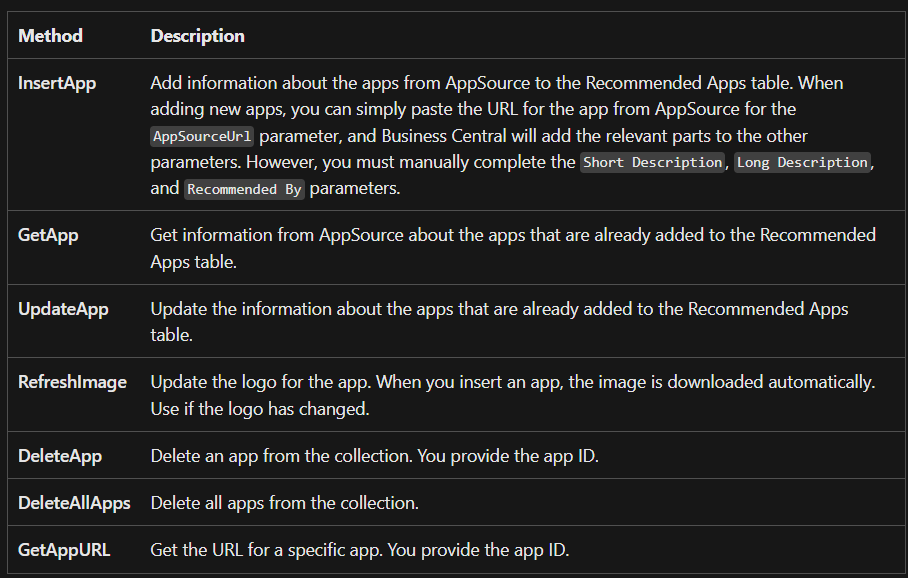
Task: Select the GetApp method name
Action: (48, 236)
